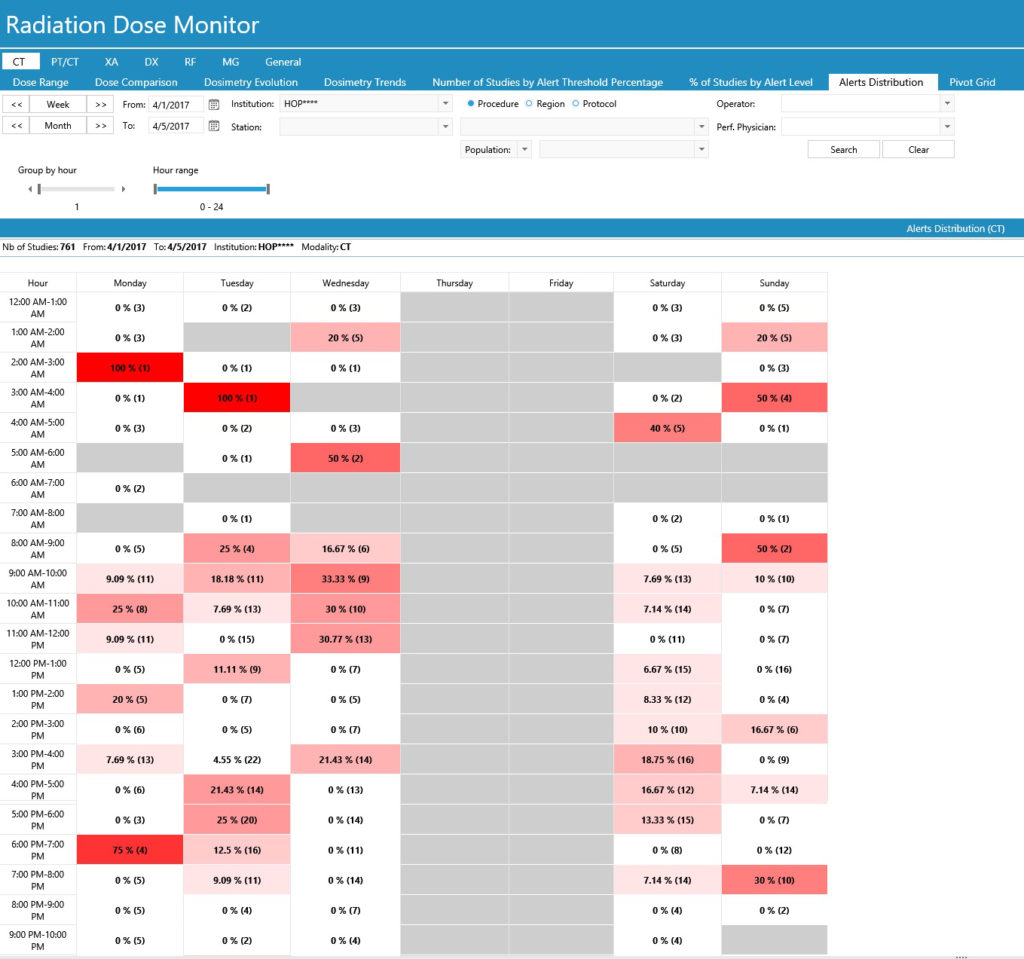The image size is (1024, 959).
Task: Click the Group by hour left arrow
Action: [30, 189]
